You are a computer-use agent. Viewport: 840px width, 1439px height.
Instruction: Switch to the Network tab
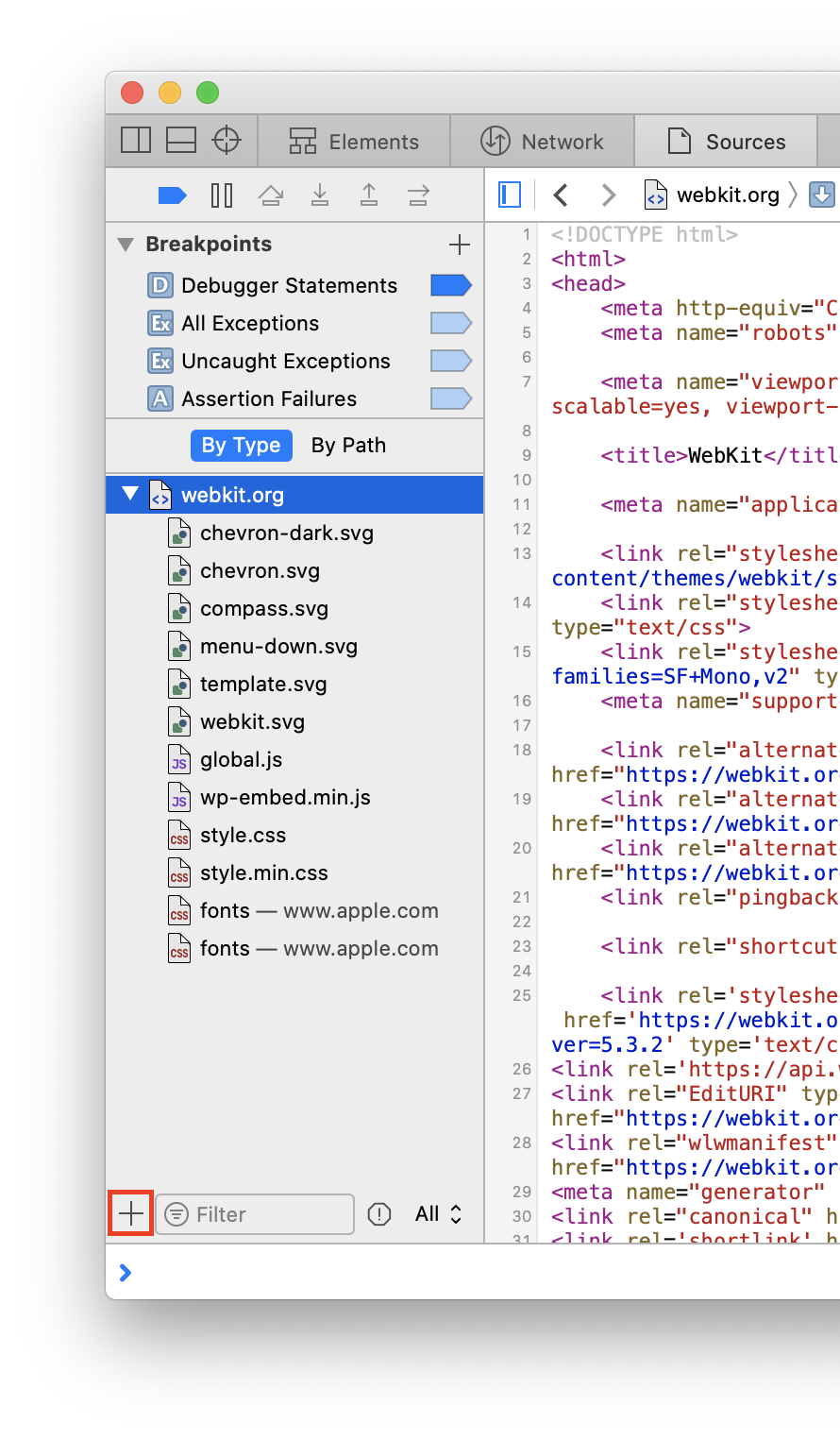pyautogui.click(x=543, y=142)
